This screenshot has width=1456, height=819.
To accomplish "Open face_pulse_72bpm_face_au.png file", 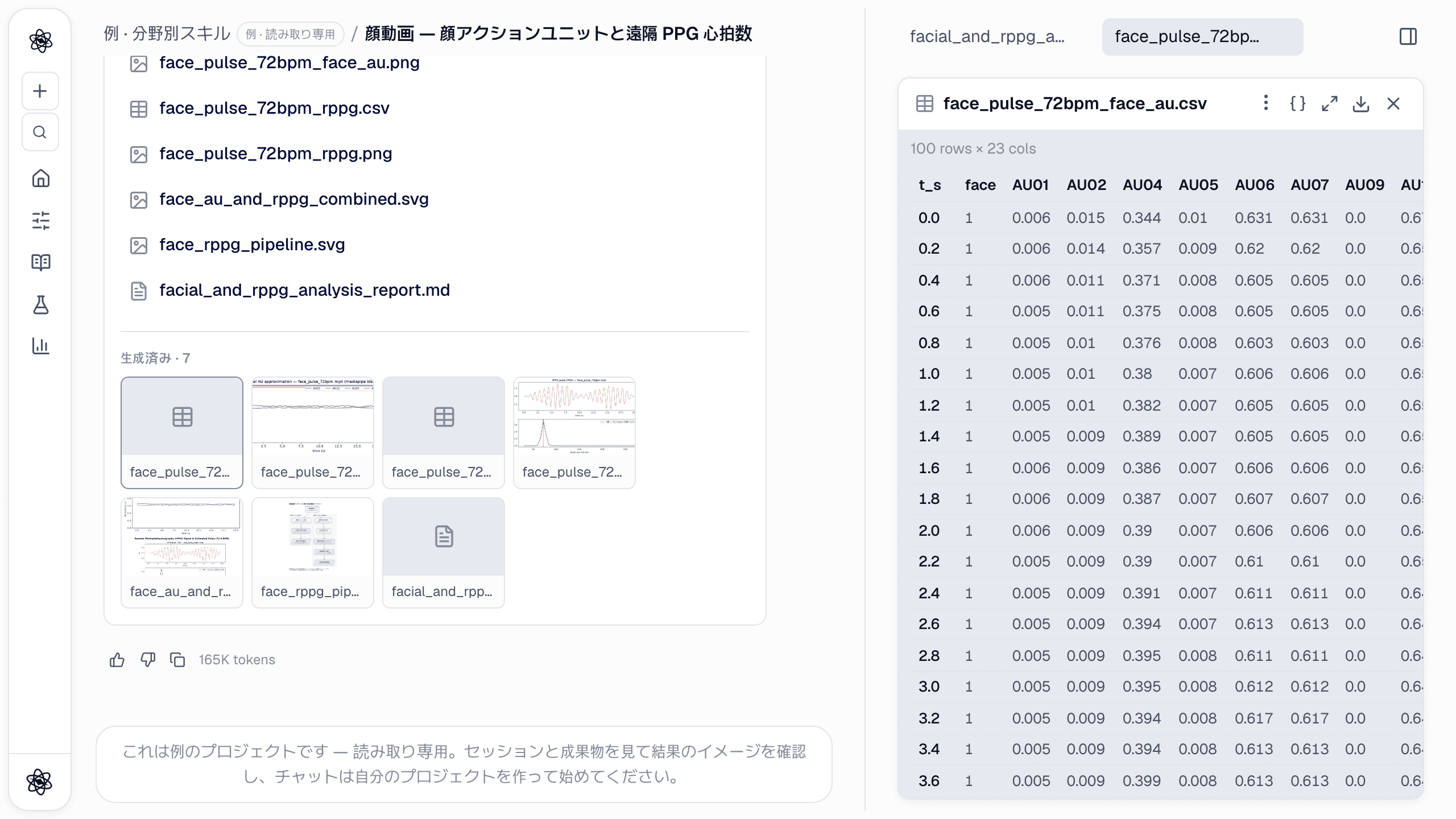I will pos(289,63).
